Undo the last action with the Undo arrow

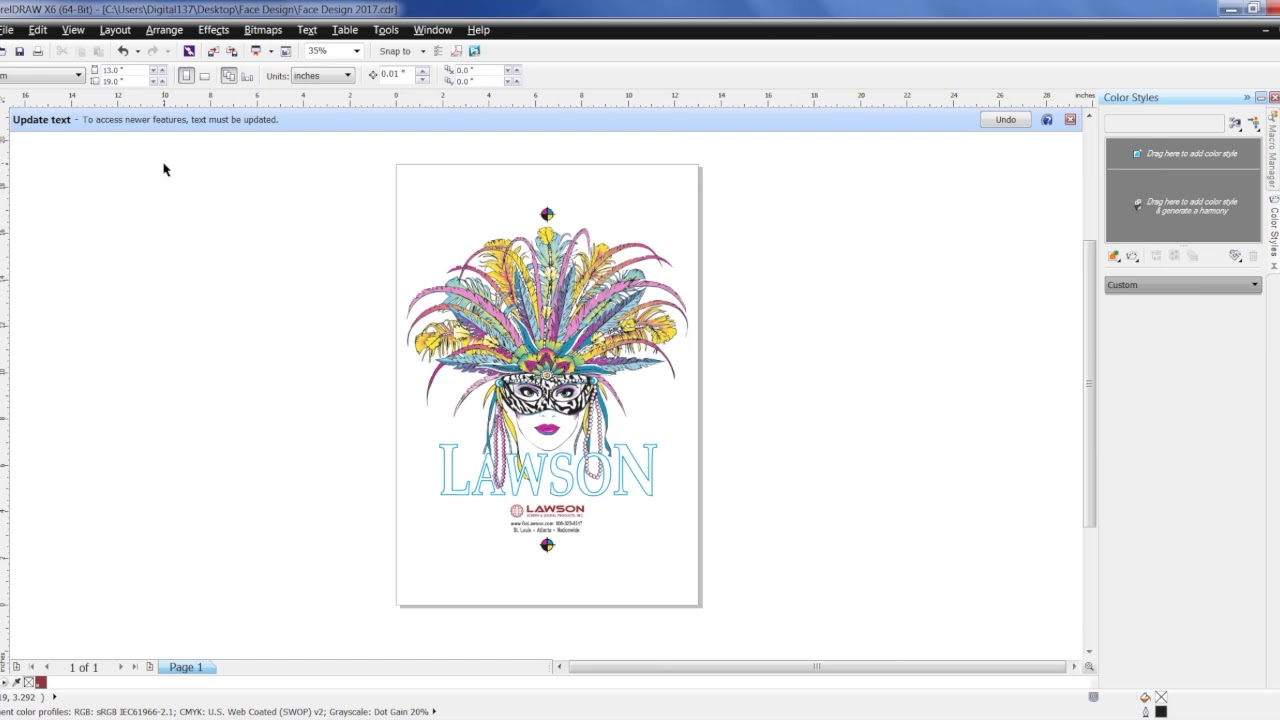point(123,51)
